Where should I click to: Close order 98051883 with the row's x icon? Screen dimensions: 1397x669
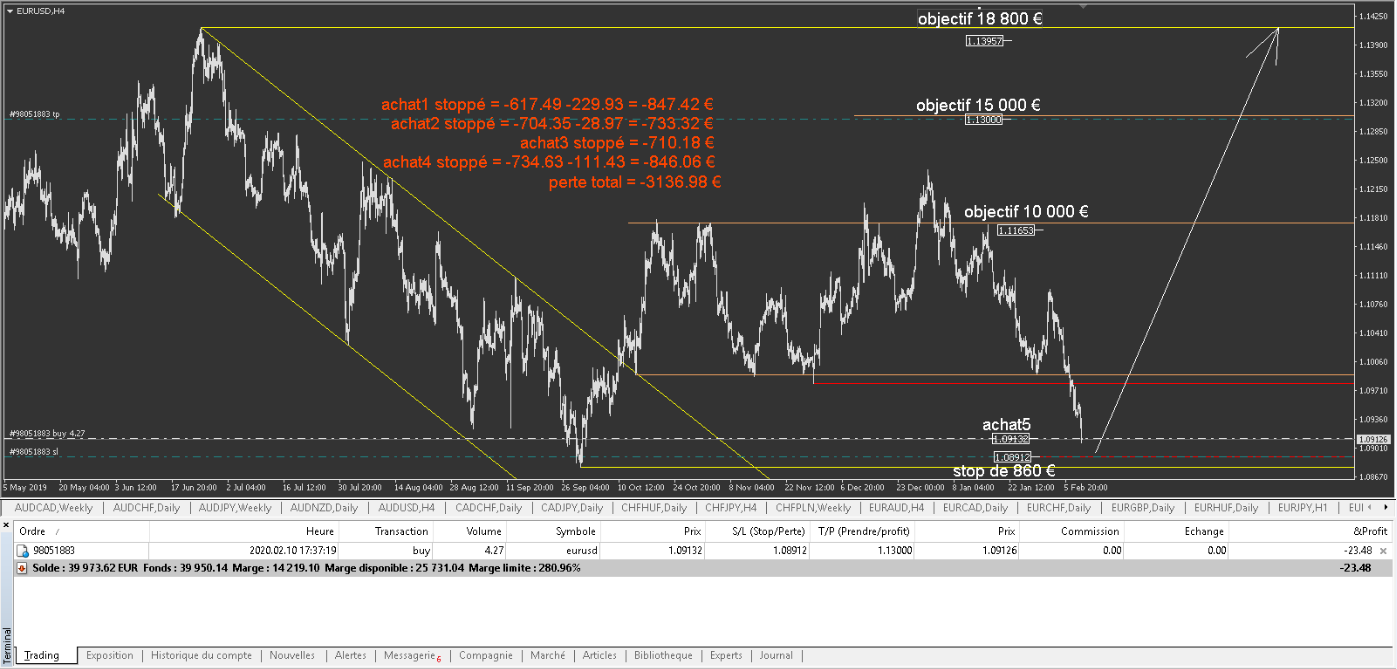click(x=1383, y=551)
